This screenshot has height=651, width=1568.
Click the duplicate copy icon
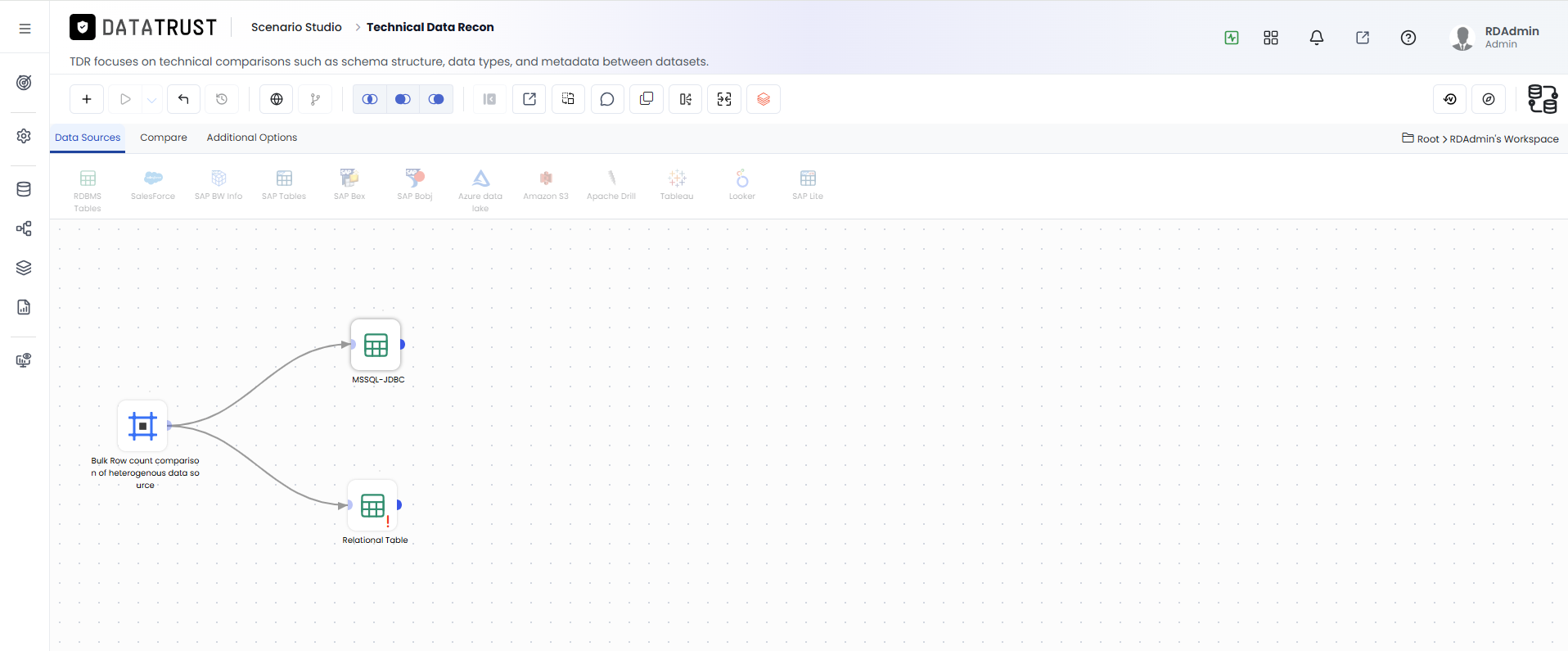pyautogui.click(x=647, y=99)
